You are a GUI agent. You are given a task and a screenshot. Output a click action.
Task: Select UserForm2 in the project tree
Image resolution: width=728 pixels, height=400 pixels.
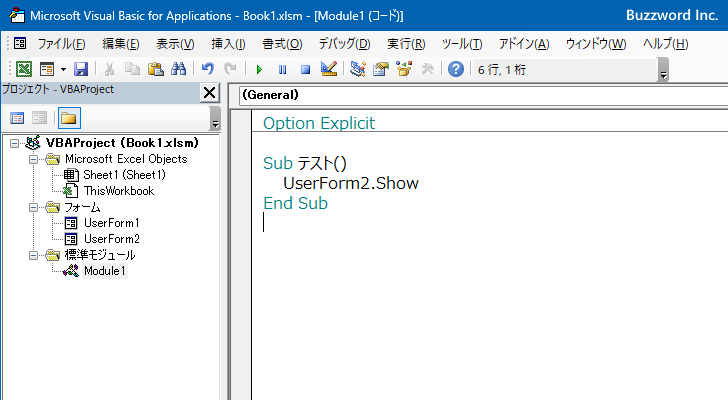pyautogui.click(x=111, y=239)
